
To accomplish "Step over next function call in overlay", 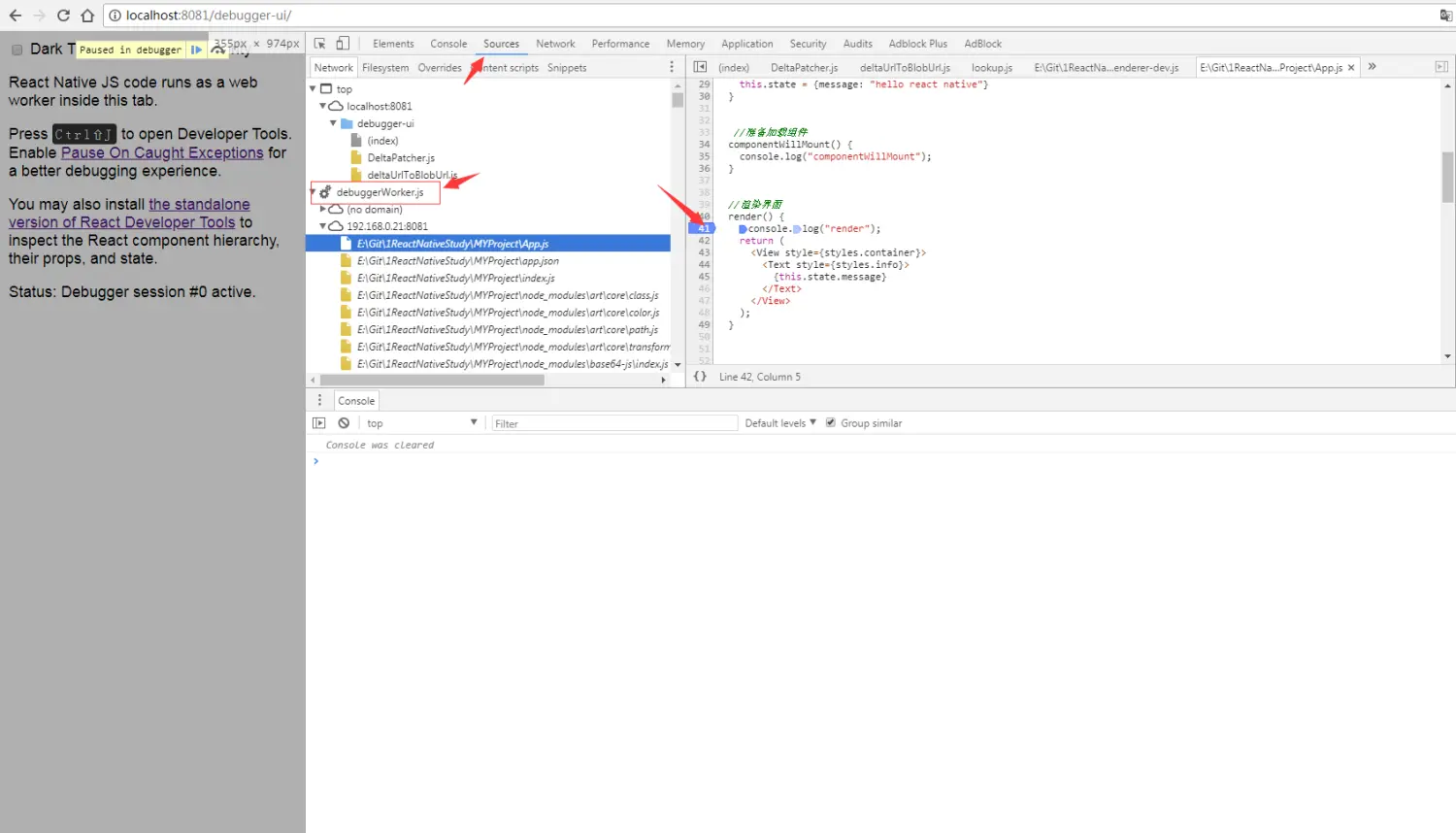I will coord(217,50).
